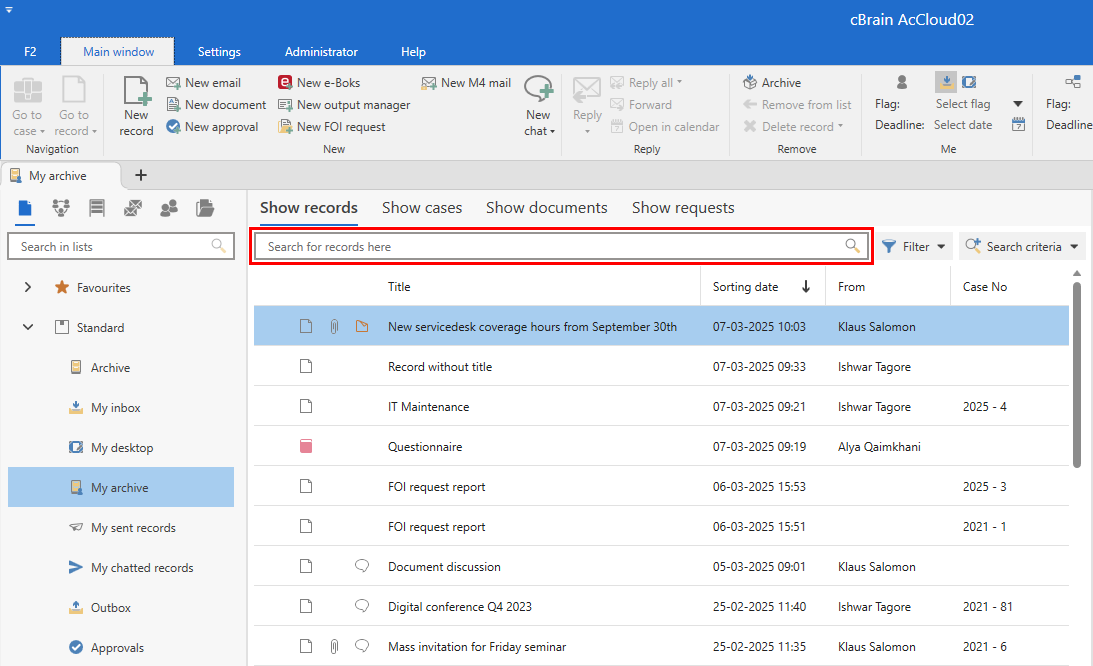1093x666 pixels.
Task: Open the deadline calendar picker icon
Action: pyautogui.click(x=1018, y=125)
